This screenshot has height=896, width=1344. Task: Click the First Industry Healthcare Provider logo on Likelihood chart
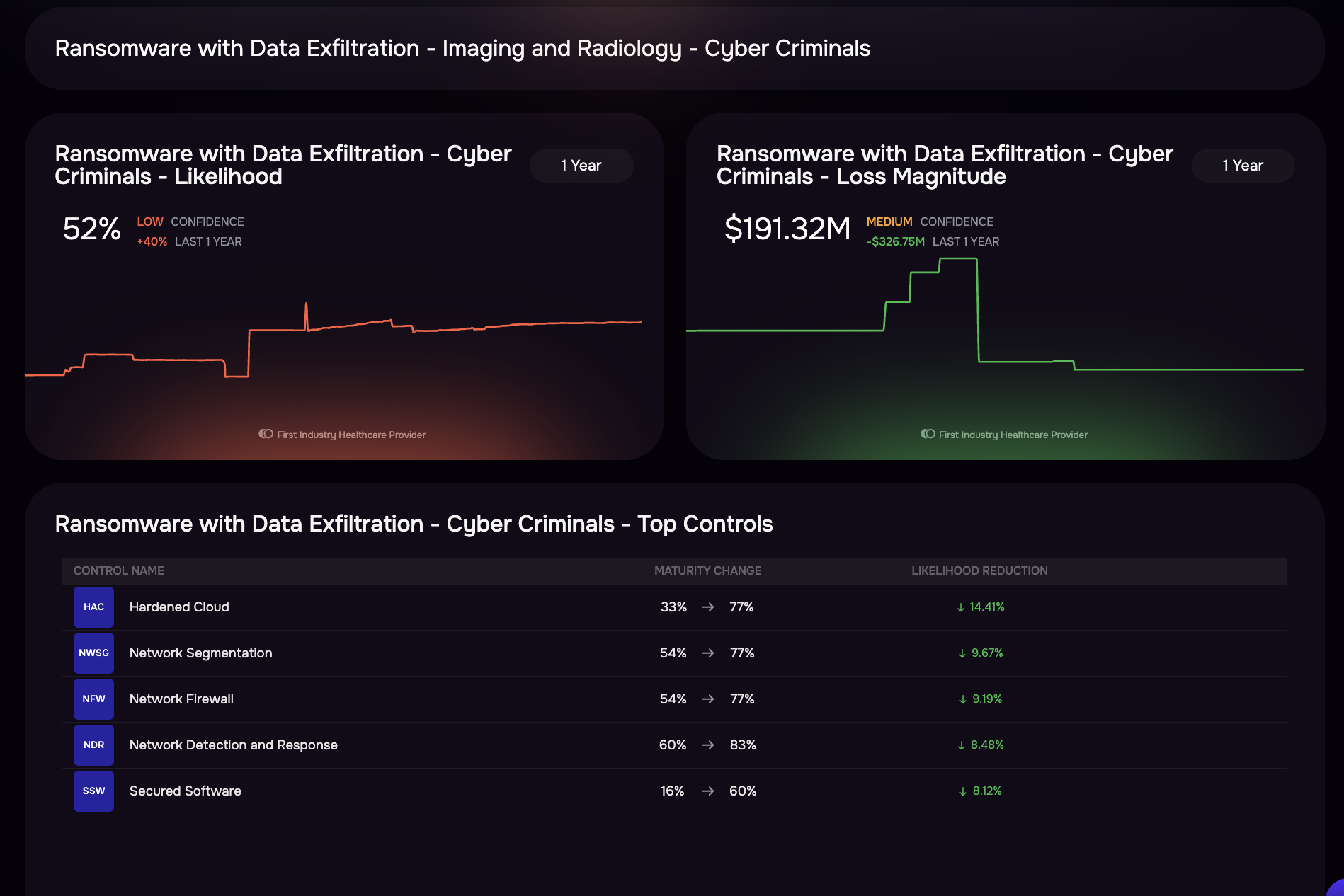point(343,434)
